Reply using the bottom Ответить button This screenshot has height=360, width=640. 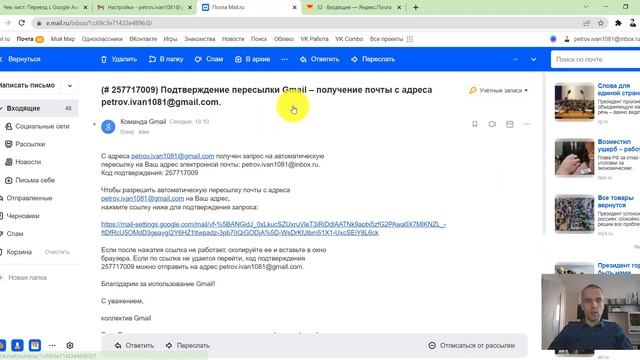[x=134, y=345]
